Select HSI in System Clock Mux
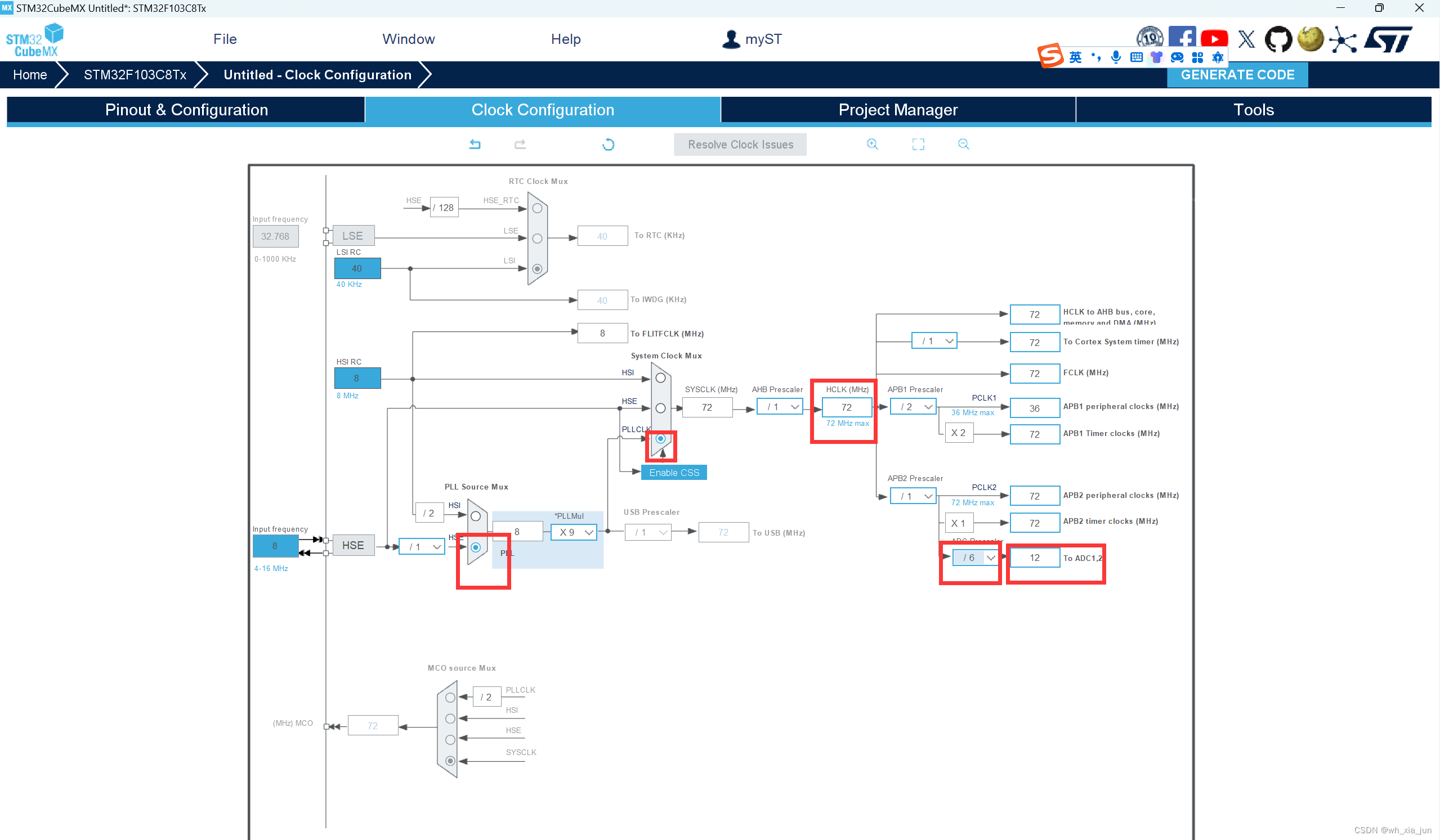1440x840 pixels. (660, 378)
